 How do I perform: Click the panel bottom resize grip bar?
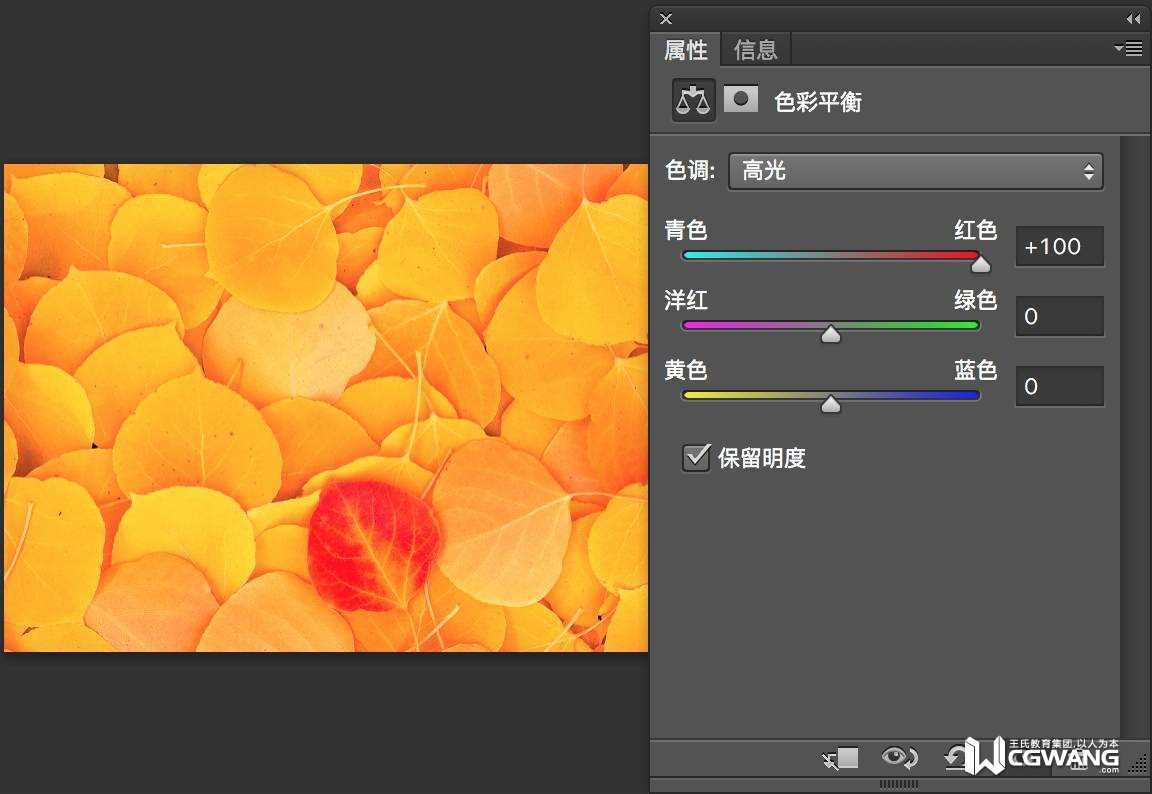[x=898, y=784]
